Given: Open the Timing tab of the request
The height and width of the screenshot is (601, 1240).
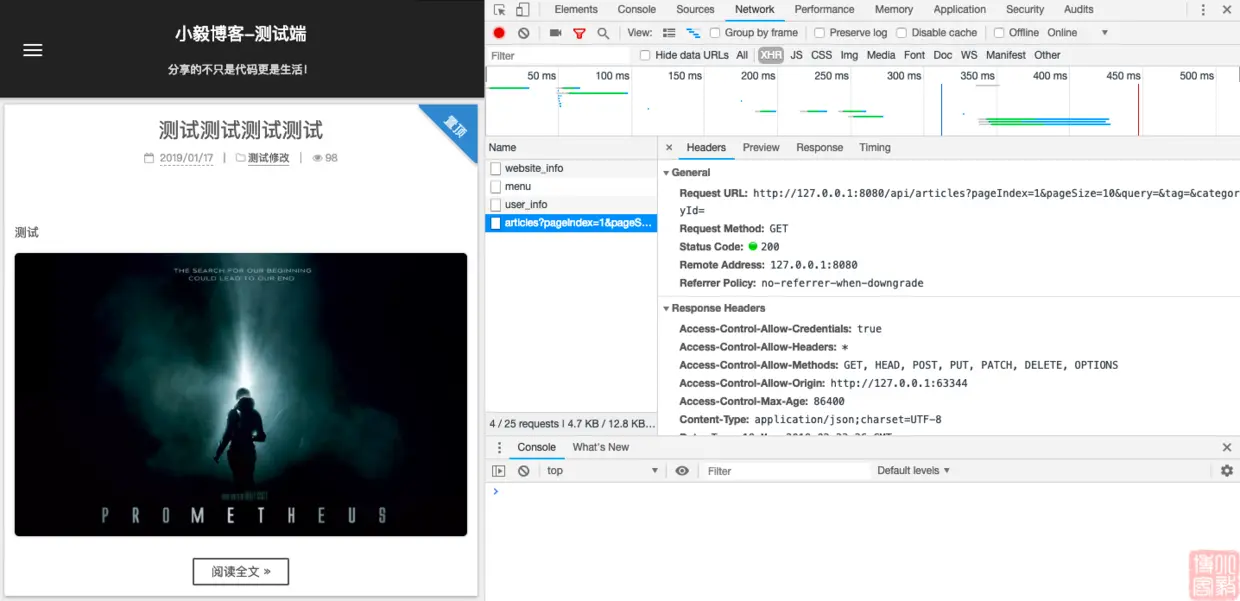Looking at the screenshot, I should coord(875,147).
